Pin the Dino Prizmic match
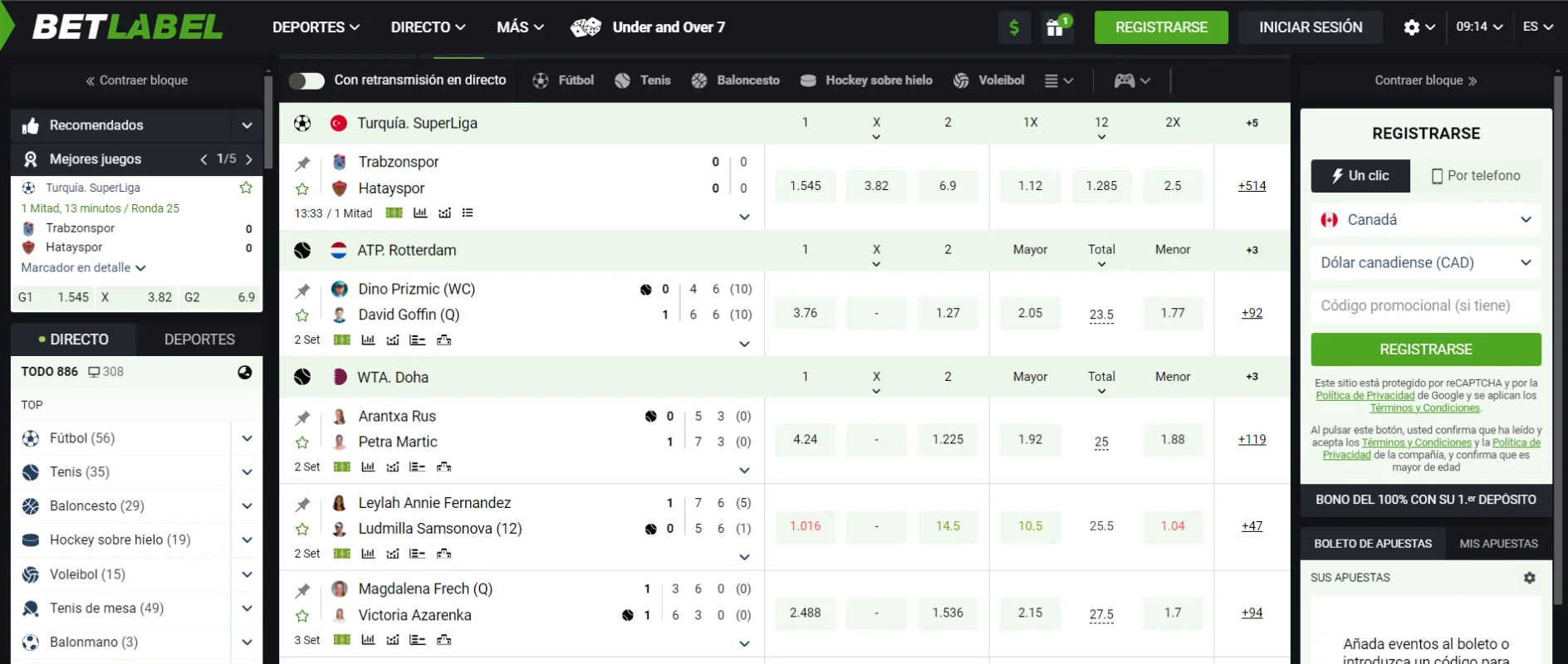The height and width of the screenshot is (664, 1568). [x=302, y=290]
